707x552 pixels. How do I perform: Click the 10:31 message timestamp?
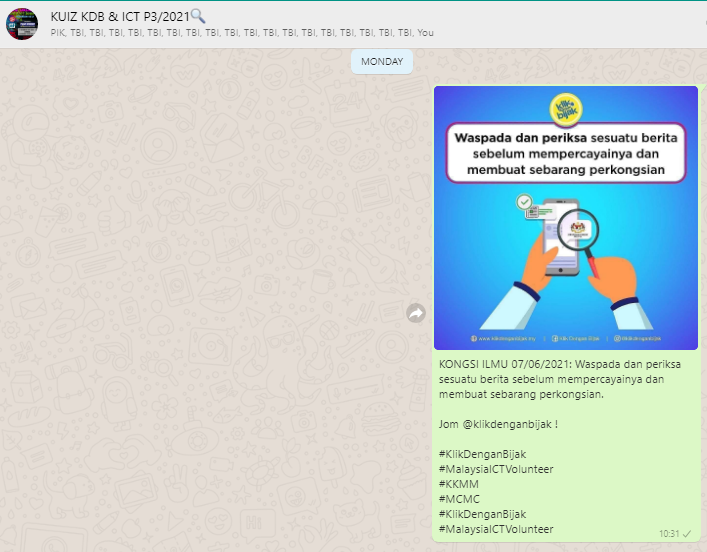click(668, 534)
